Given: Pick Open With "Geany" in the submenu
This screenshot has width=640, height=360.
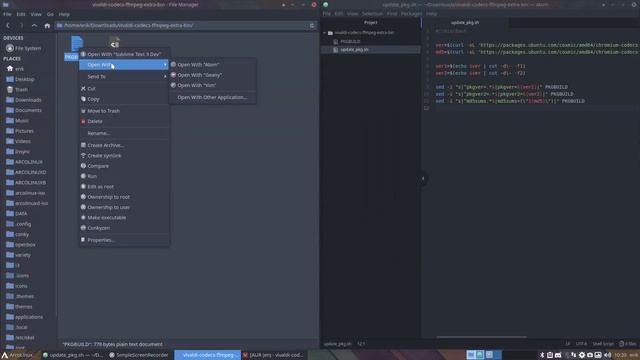Looking at the screenshot, I should coord(213,75).
